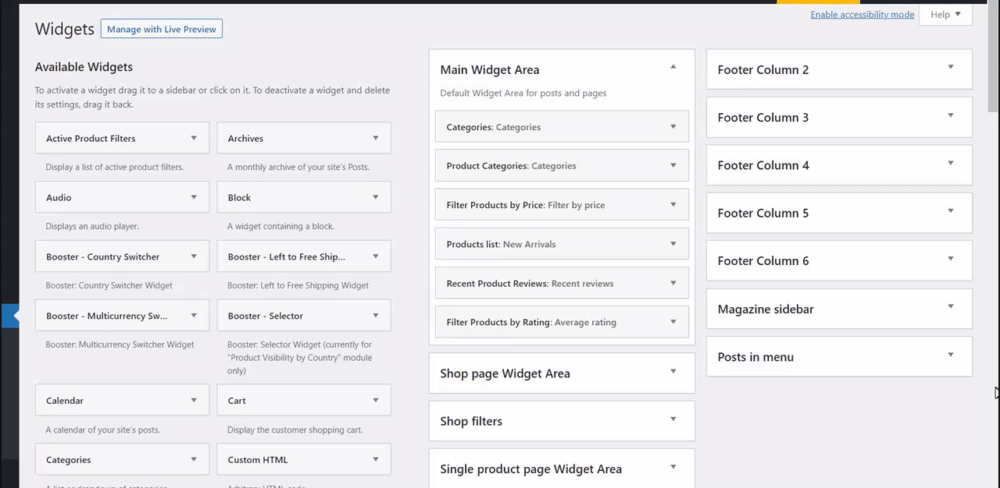
Task: Expand the Audio widget arrow
Action: (x=194, y=198)
